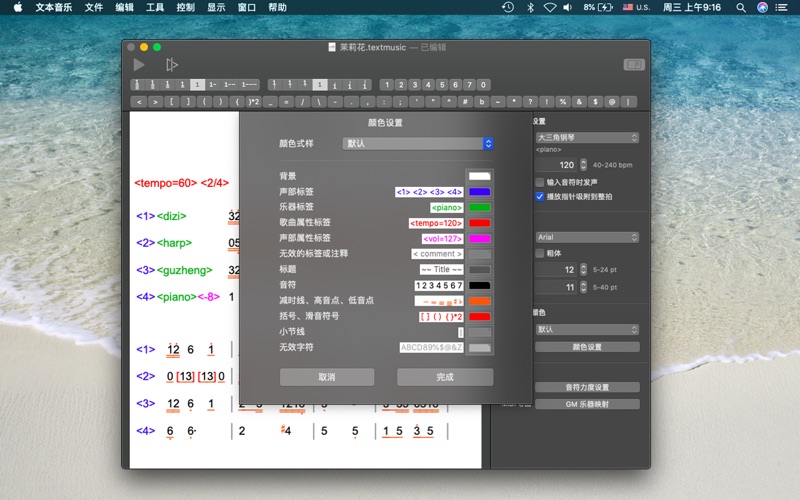Insert the { }*2 repeat symbol
This screenshot has width=800, height=500.
[253, 101]
